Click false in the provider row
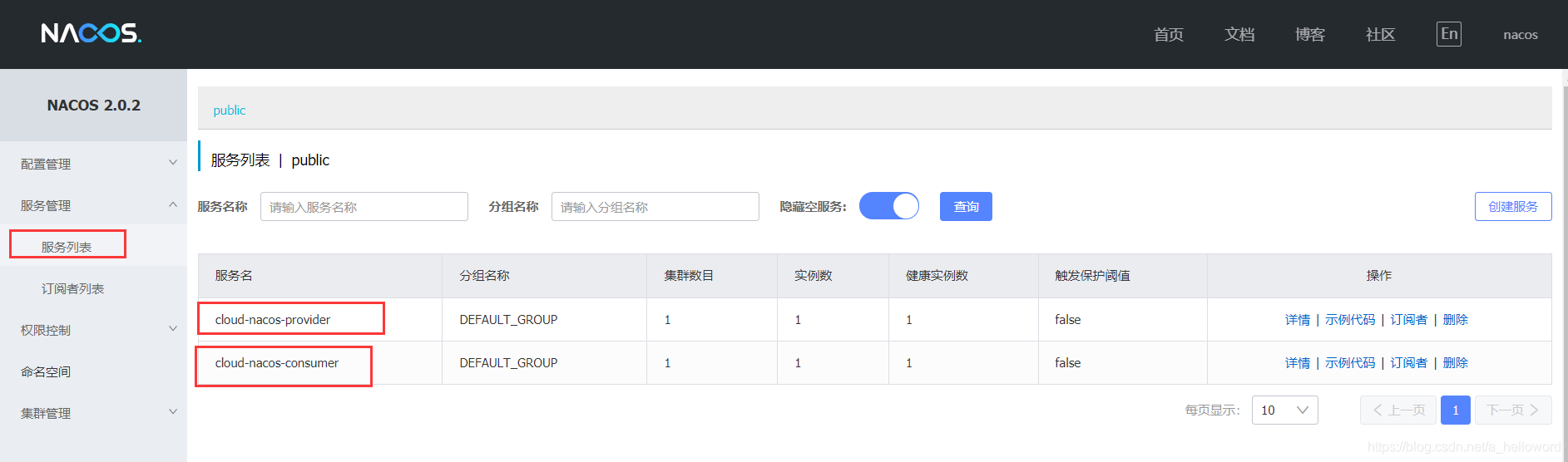Viewport: 1568px width, 462px height. click(1068, 319)
